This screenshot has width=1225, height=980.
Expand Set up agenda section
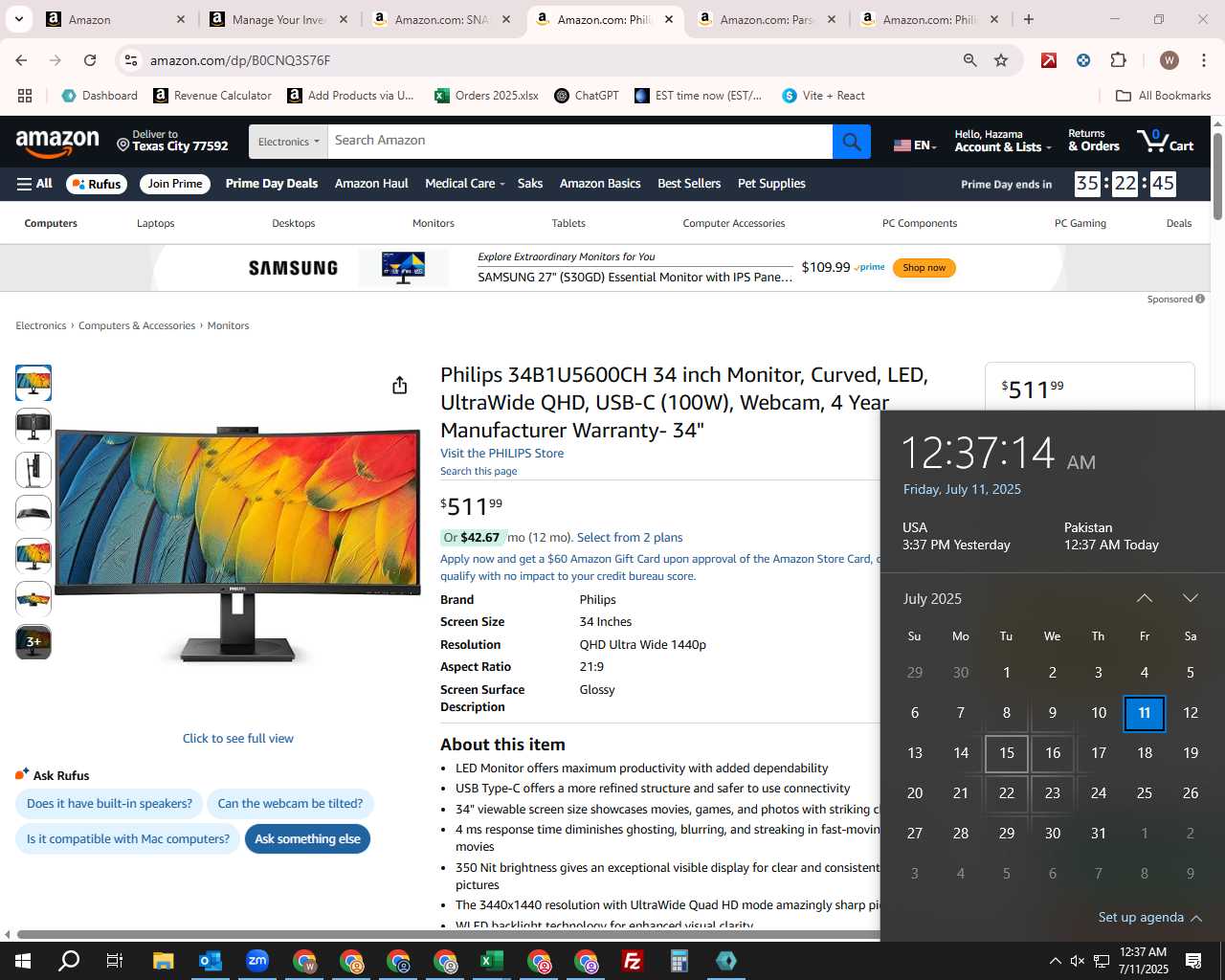[1150, 917]
